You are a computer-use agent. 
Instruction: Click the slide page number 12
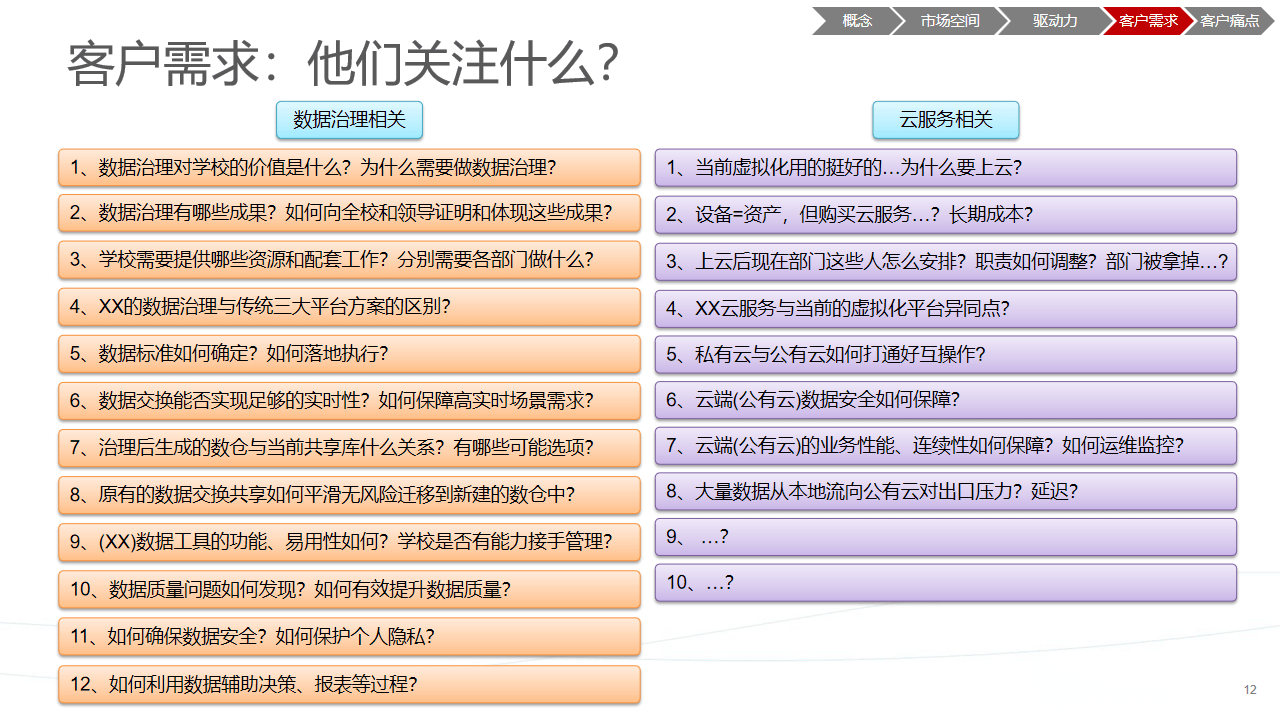pos(1250,690)
